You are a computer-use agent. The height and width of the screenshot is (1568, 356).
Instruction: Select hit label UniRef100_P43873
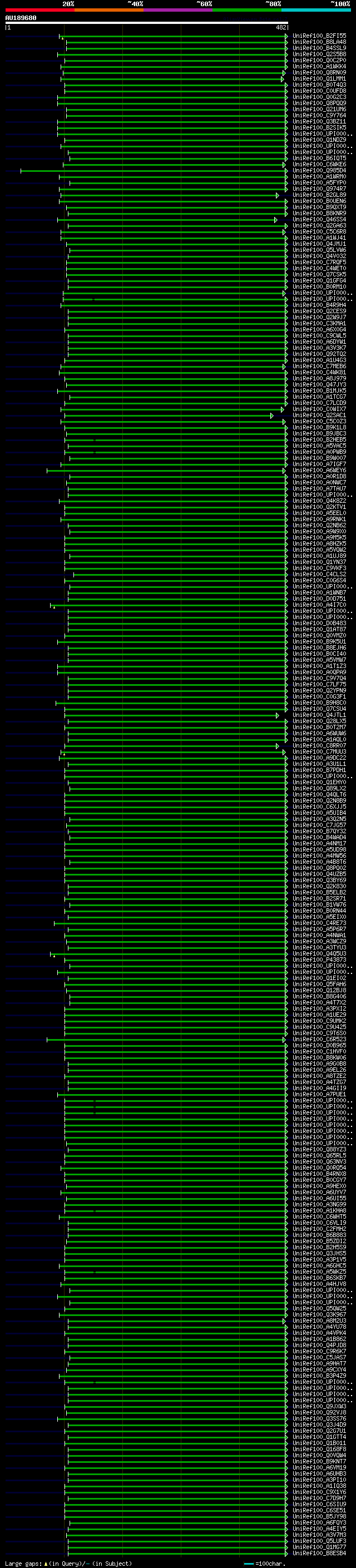click(319, 960)
